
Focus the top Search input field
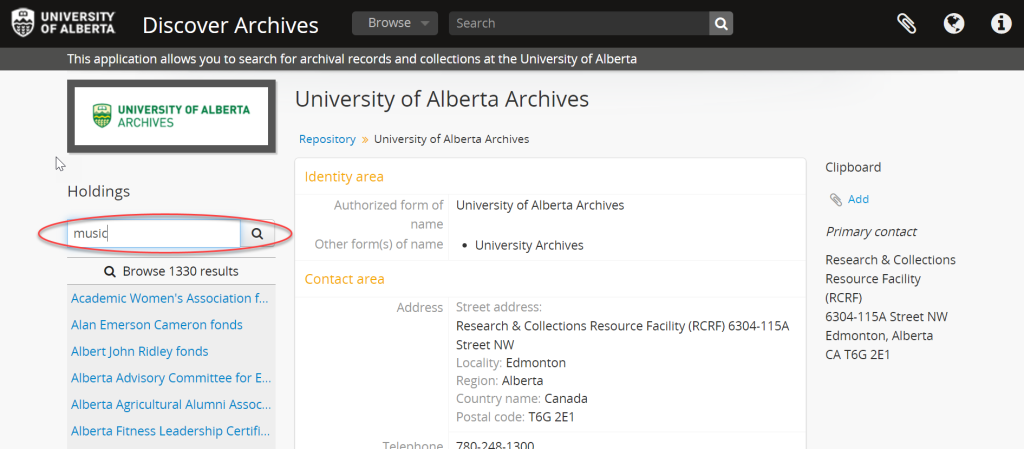[579, 23]
